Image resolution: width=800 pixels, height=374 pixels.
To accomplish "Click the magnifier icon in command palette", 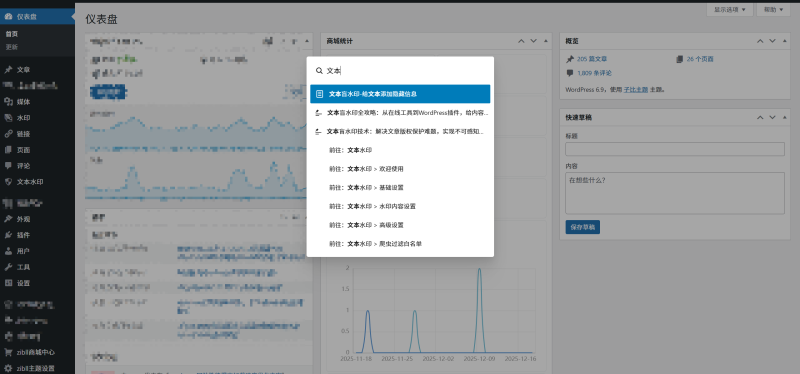I will coord(319,71).
